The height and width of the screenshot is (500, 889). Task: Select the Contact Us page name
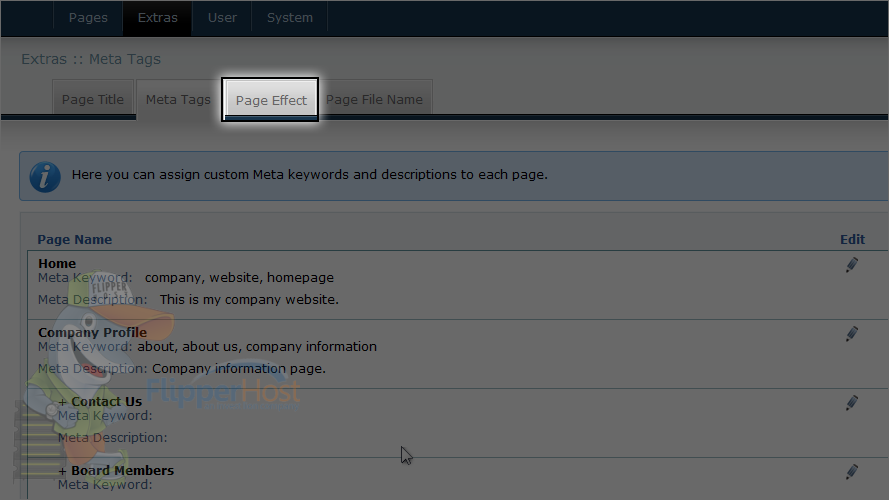[x=107, y=401]
